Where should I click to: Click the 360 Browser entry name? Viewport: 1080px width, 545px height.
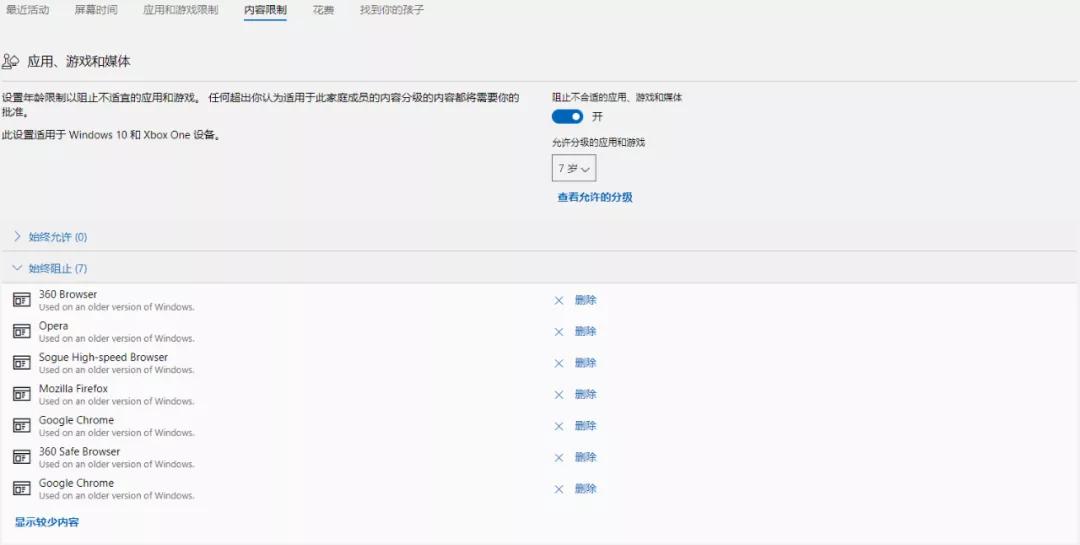tap(68, 294)
